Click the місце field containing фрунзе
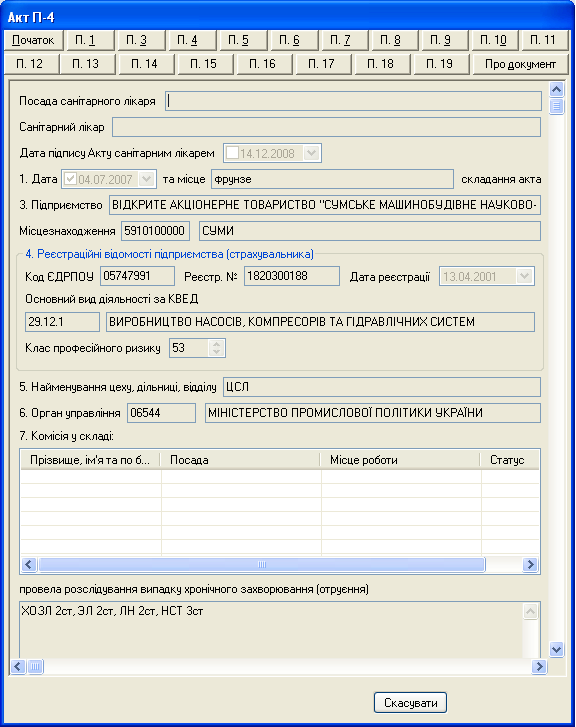This screenshot has width=576, height=727. 333,179
